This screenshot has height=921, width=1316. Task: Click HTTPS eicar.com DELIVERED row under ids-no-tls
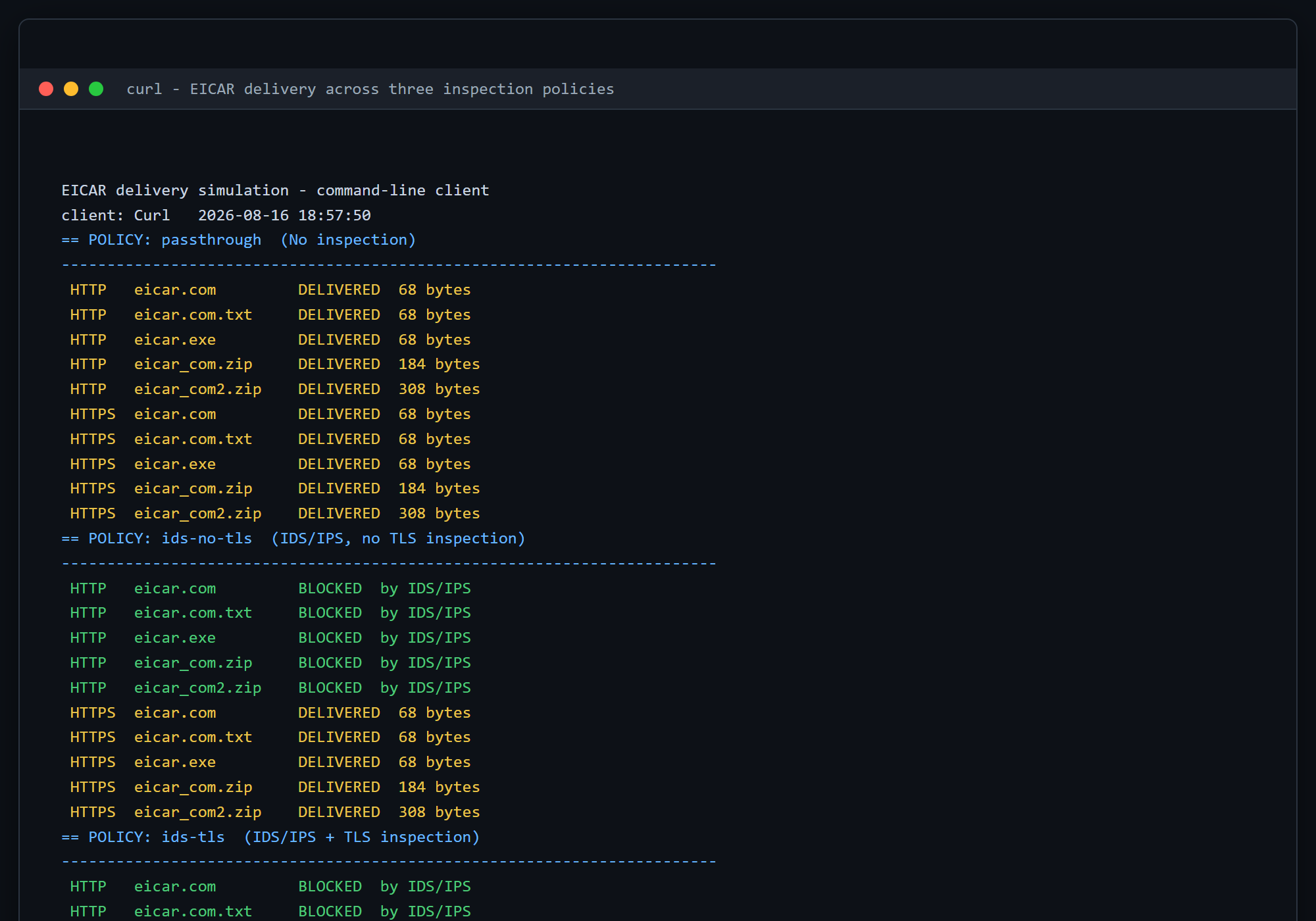[x=270, y=712]
